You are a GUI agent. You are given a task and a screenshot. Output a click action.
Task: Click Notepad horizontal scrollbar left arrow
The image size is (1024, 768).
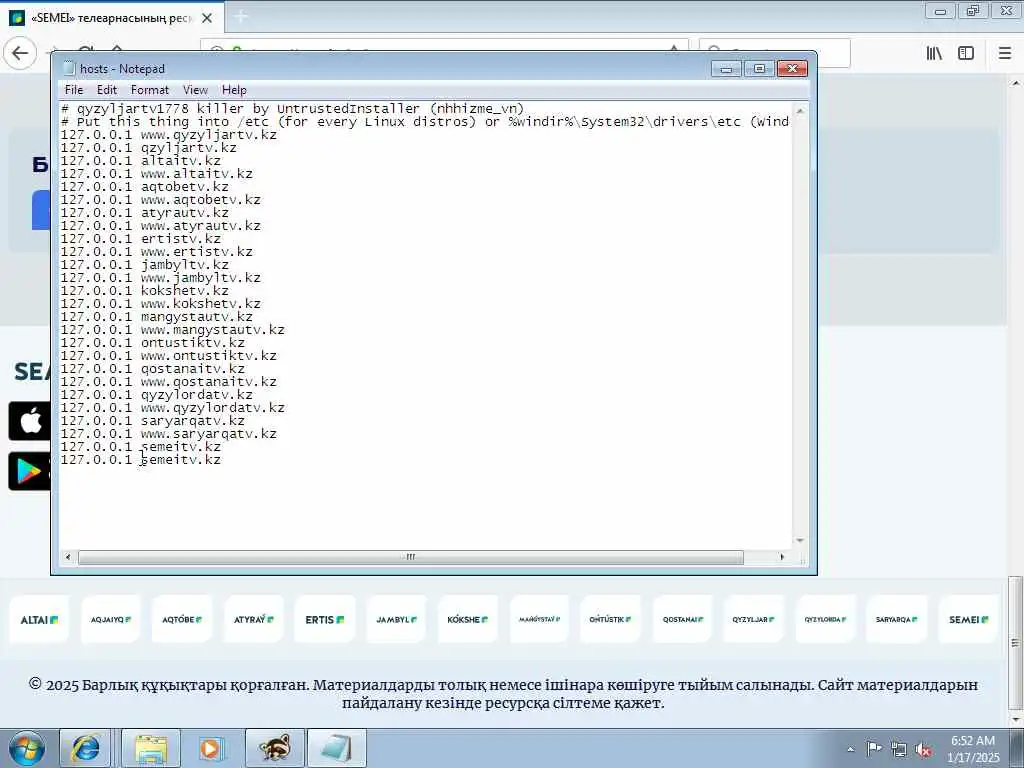point(68,557)
